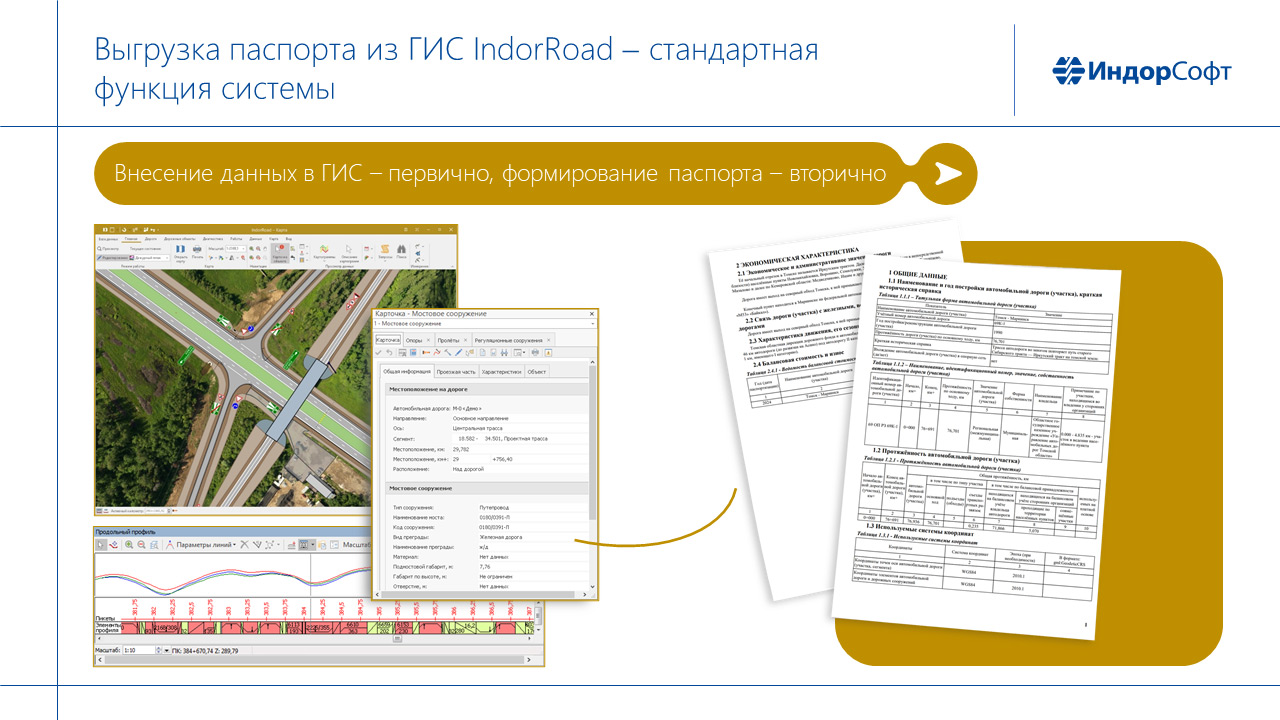Click the X delete icon in profile toolbar

coord(244,545)
